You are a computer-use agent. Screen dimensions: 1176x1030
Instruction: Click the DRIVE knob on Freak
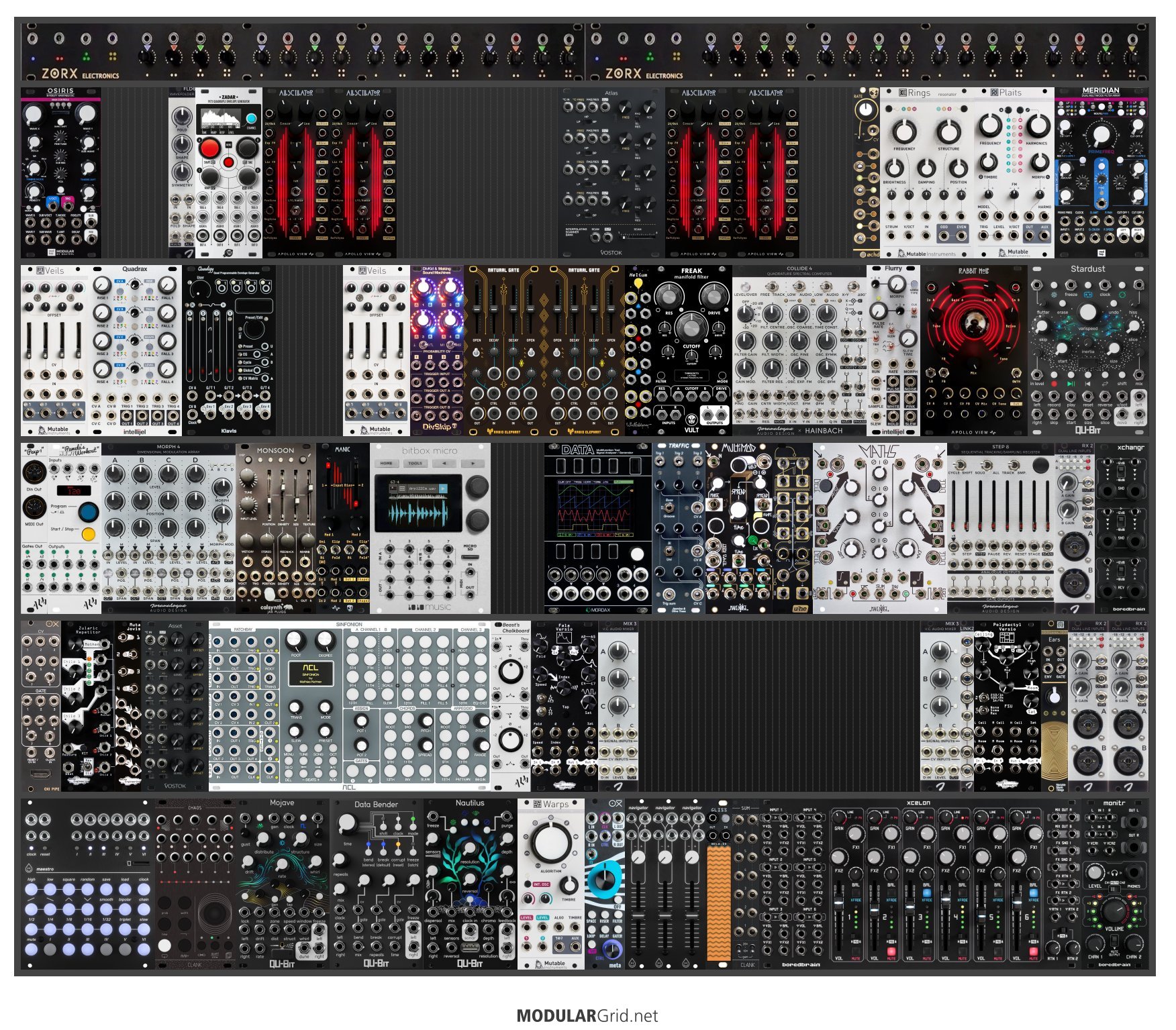pos(713,295)
